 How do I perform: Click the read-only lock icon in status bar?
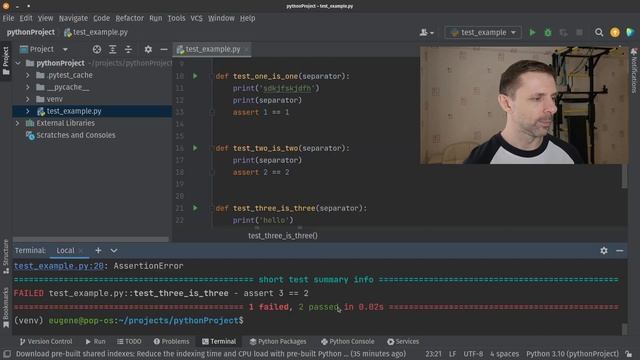[x=629, y=354]
